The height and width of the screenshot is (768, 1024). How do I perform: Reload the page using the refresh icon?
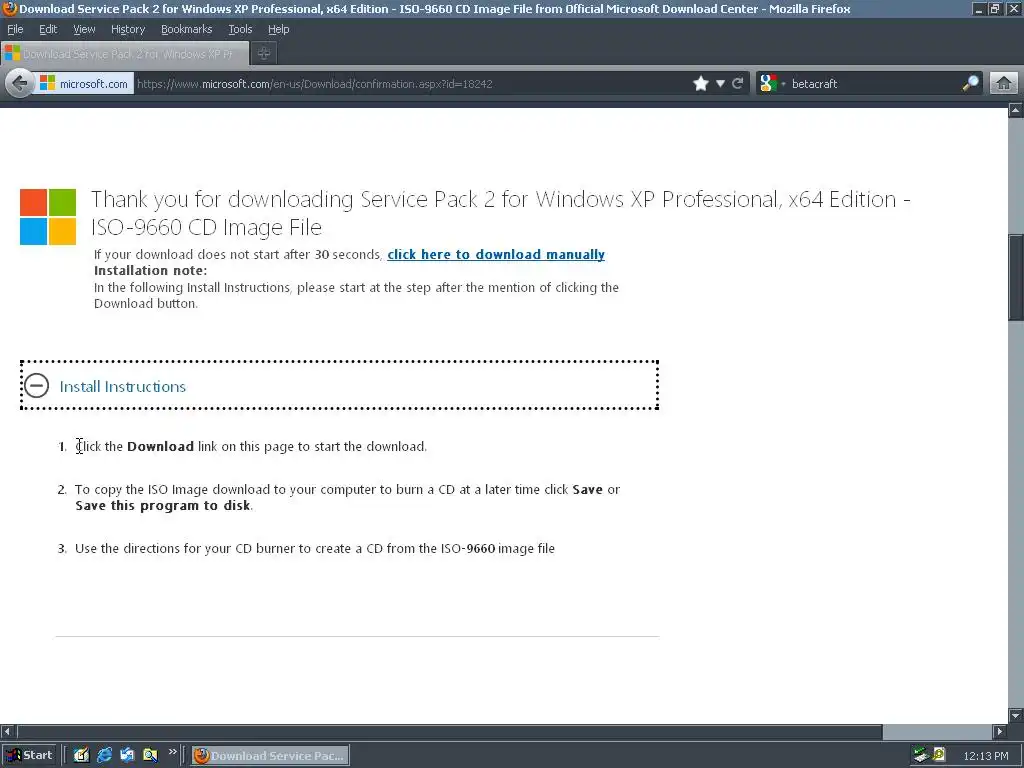tap(738, 84)
